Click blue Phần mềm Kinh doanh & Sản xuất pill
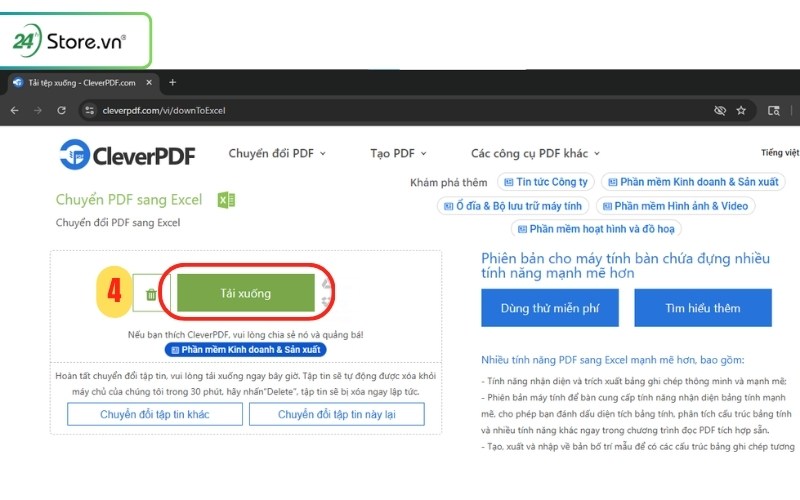This screenshot has height=500, width=800. (x=246, y=349)
